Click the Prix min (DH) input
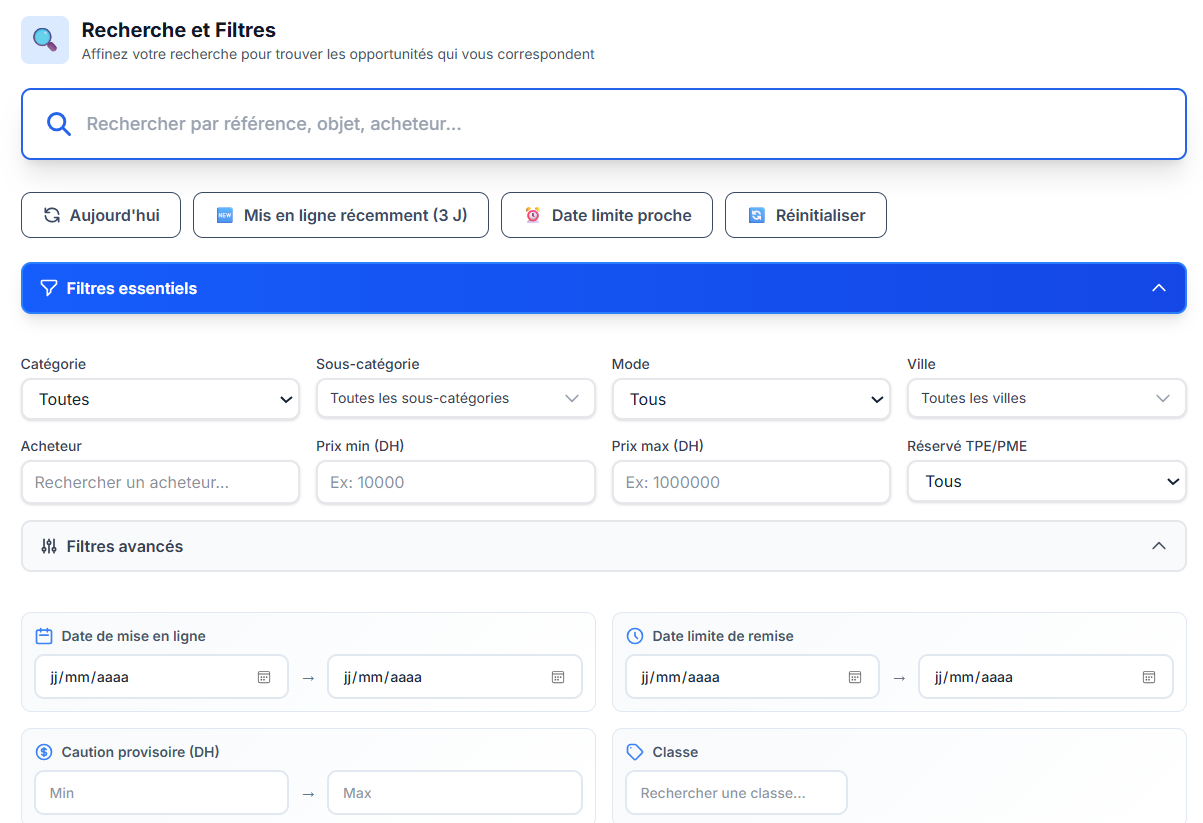Screen dimensions: 1203x823 [x=455, y=482]
